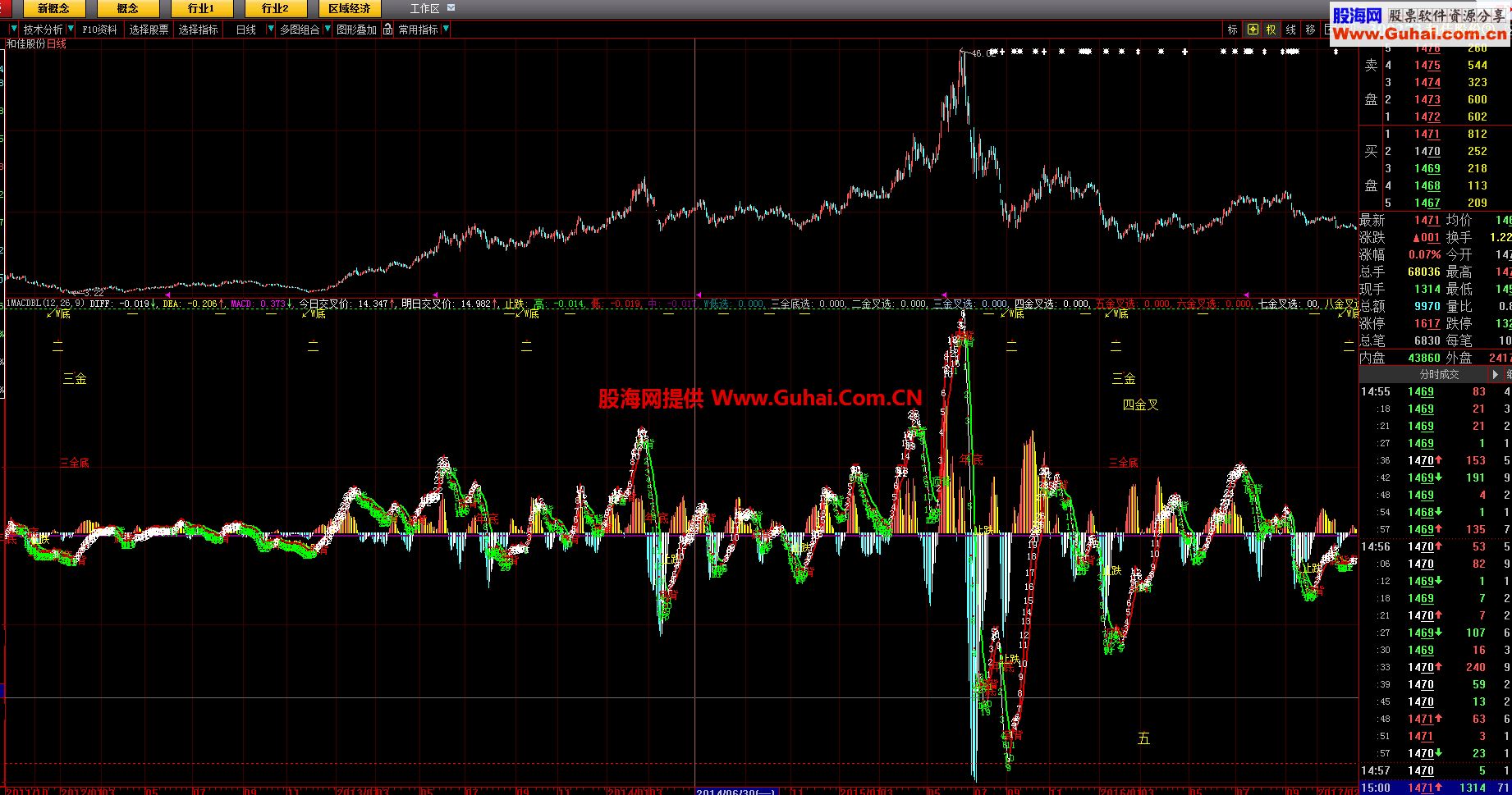
Task: Click 选择指标 to choose an indicator
Action: coord(199,30)
